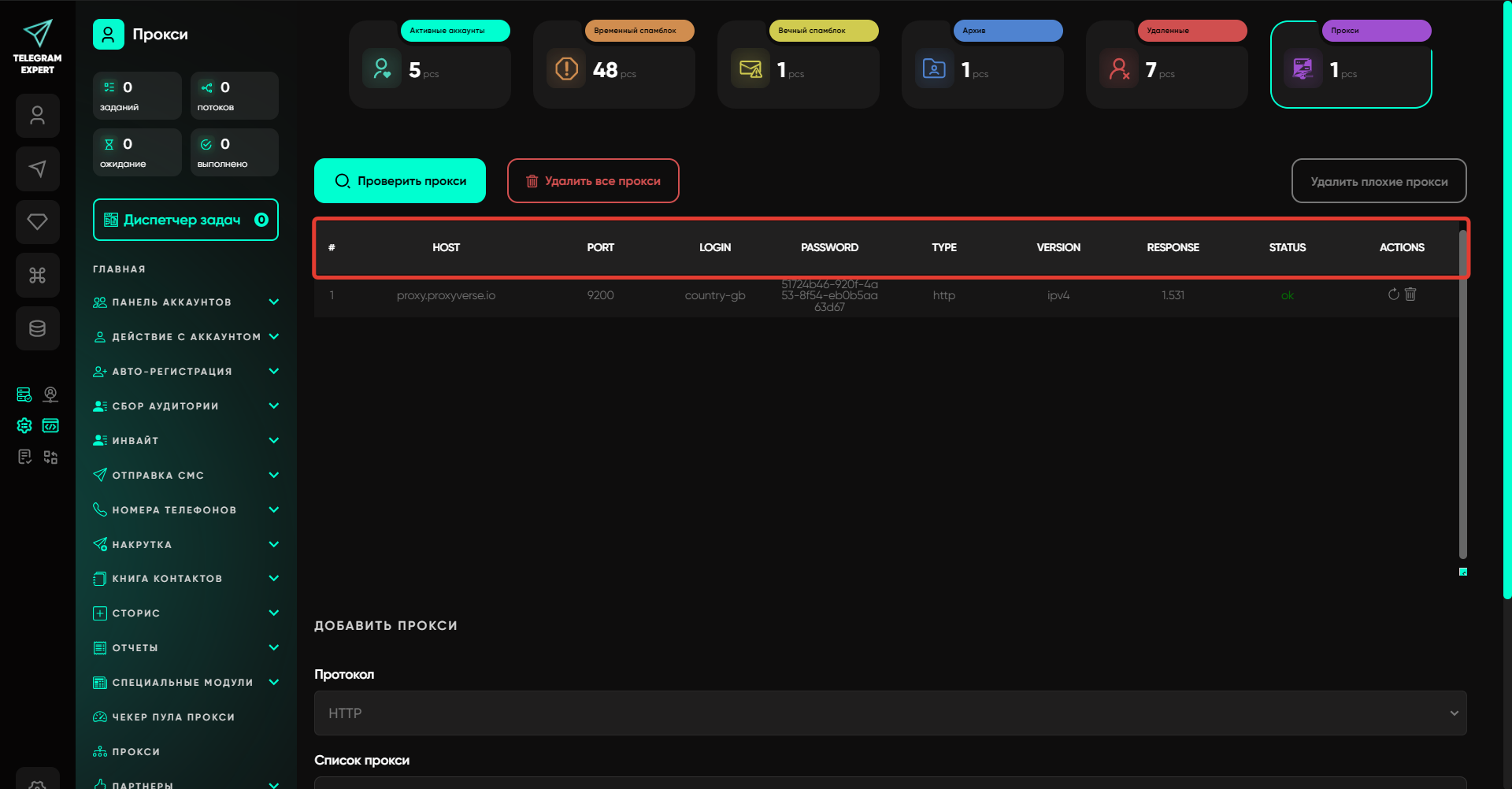Screen dimensions: 1512x789
Task: Open the user profile icon in the left rail
Action: [x=37, y=116]
